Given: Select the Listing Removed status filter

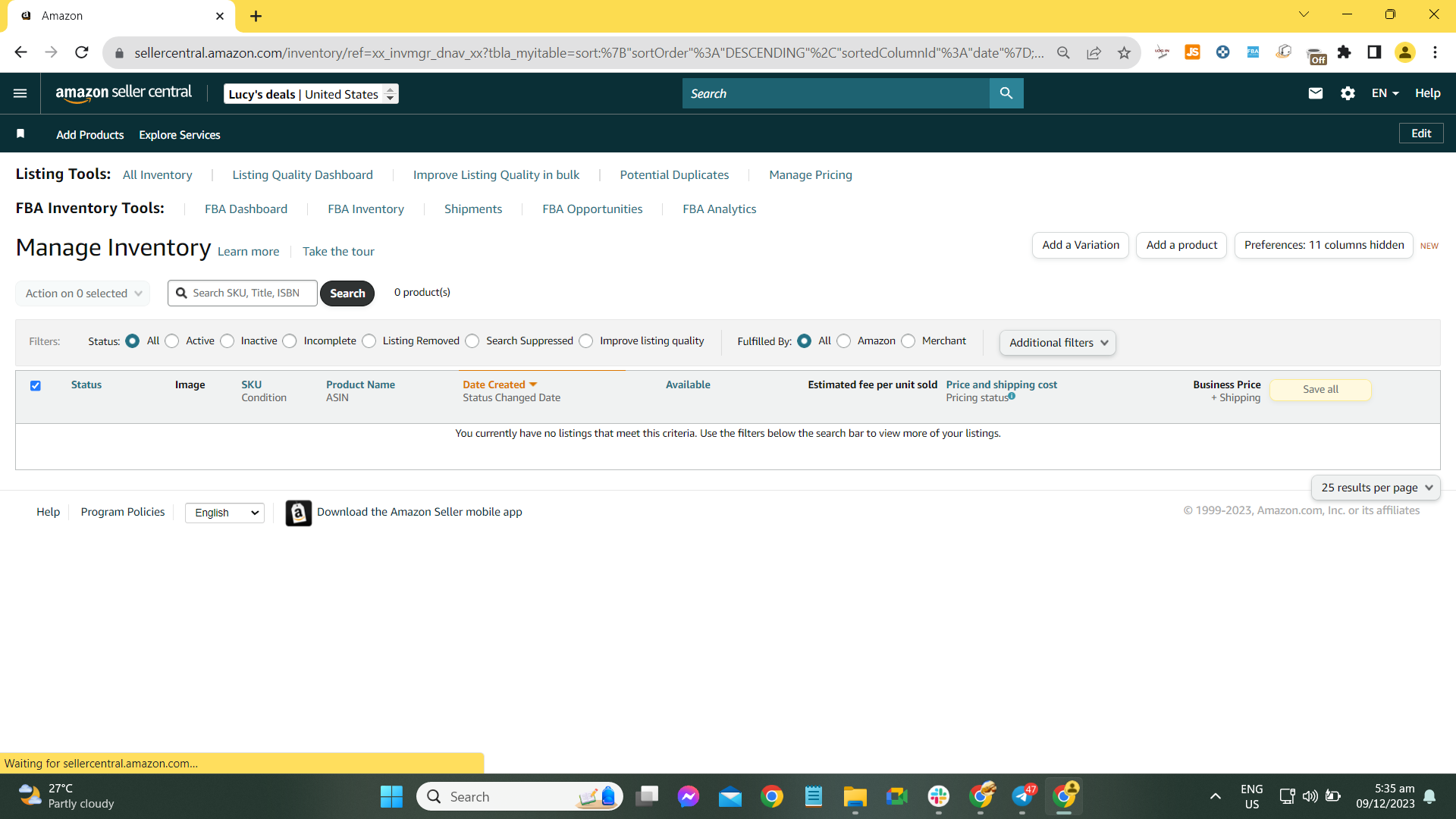Looking at the screenshot, I should coord(369,341).
